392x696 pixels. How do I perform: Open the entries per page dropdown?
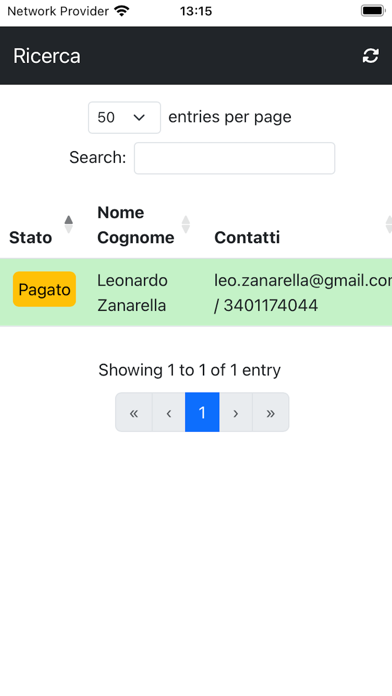(x=124, y=118)
